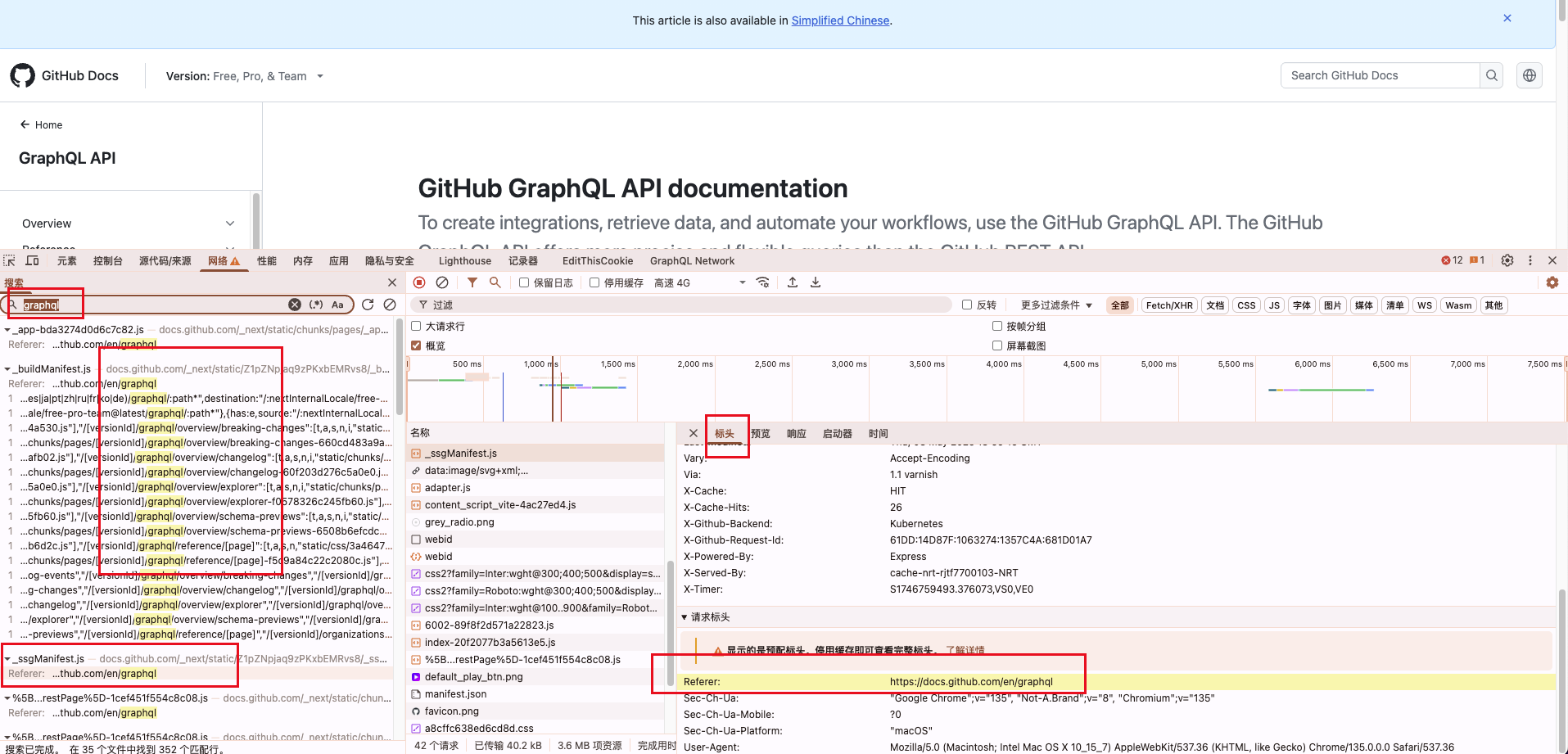Select the manifest.json request row
The width and height of the screenshot is (1568, 754).
click(x=535, y=693)
